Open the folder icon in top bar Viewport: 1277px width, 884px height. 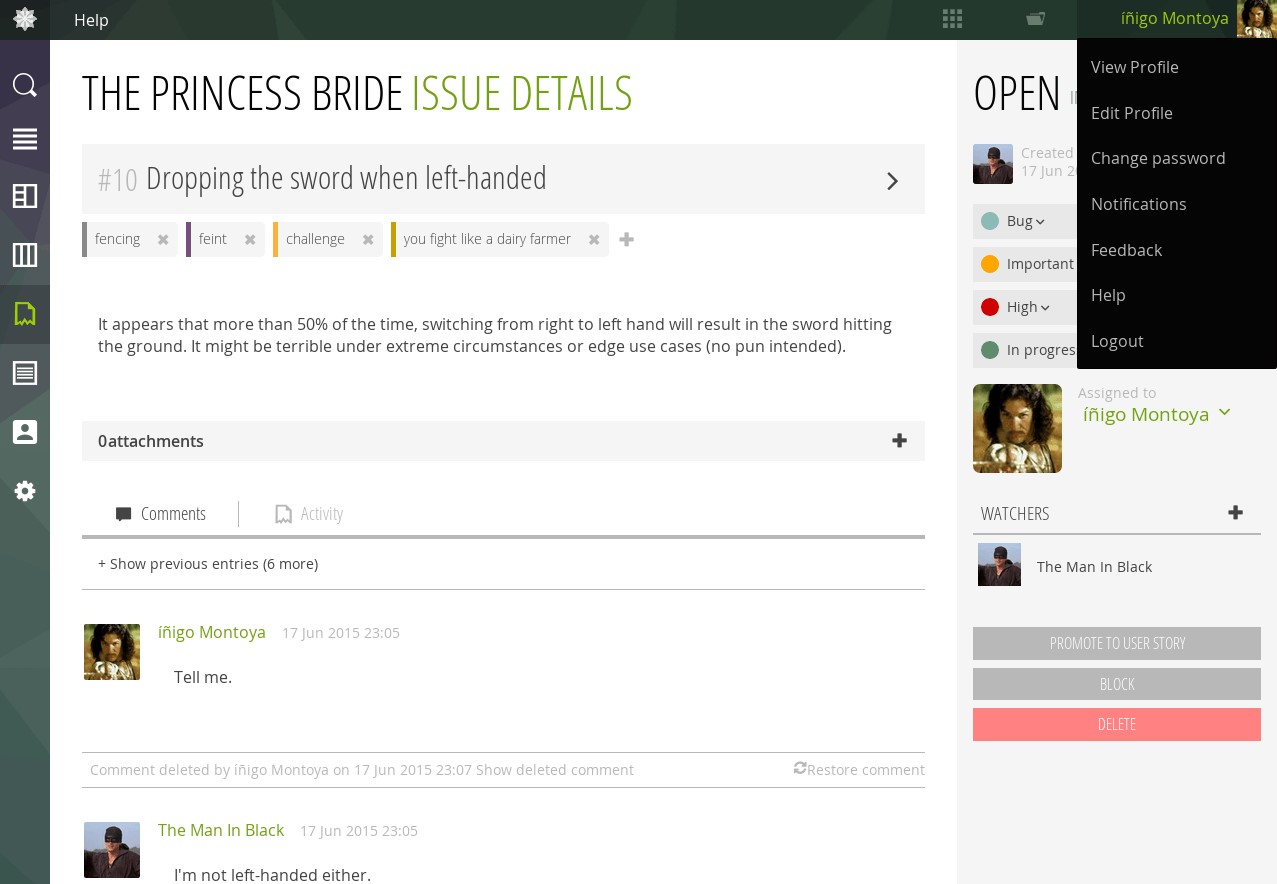1035,18
